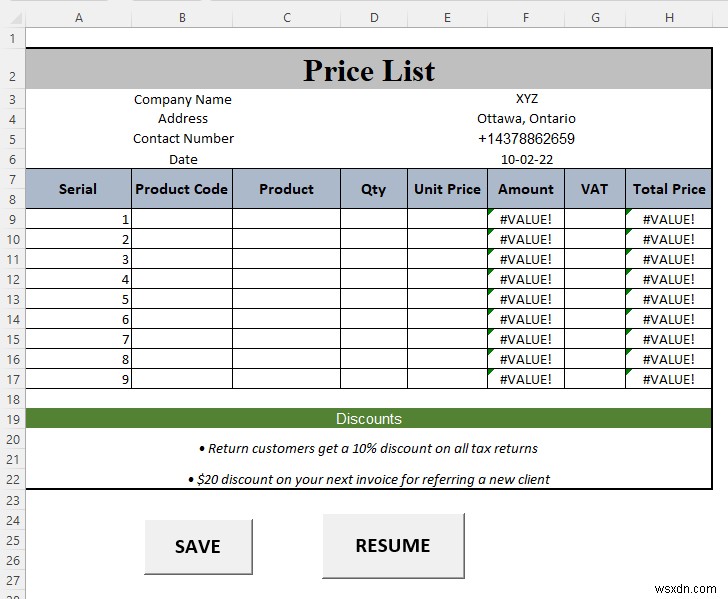Select row 1 header
This screenshot has height=599, width=728.
tap(13, 38)
